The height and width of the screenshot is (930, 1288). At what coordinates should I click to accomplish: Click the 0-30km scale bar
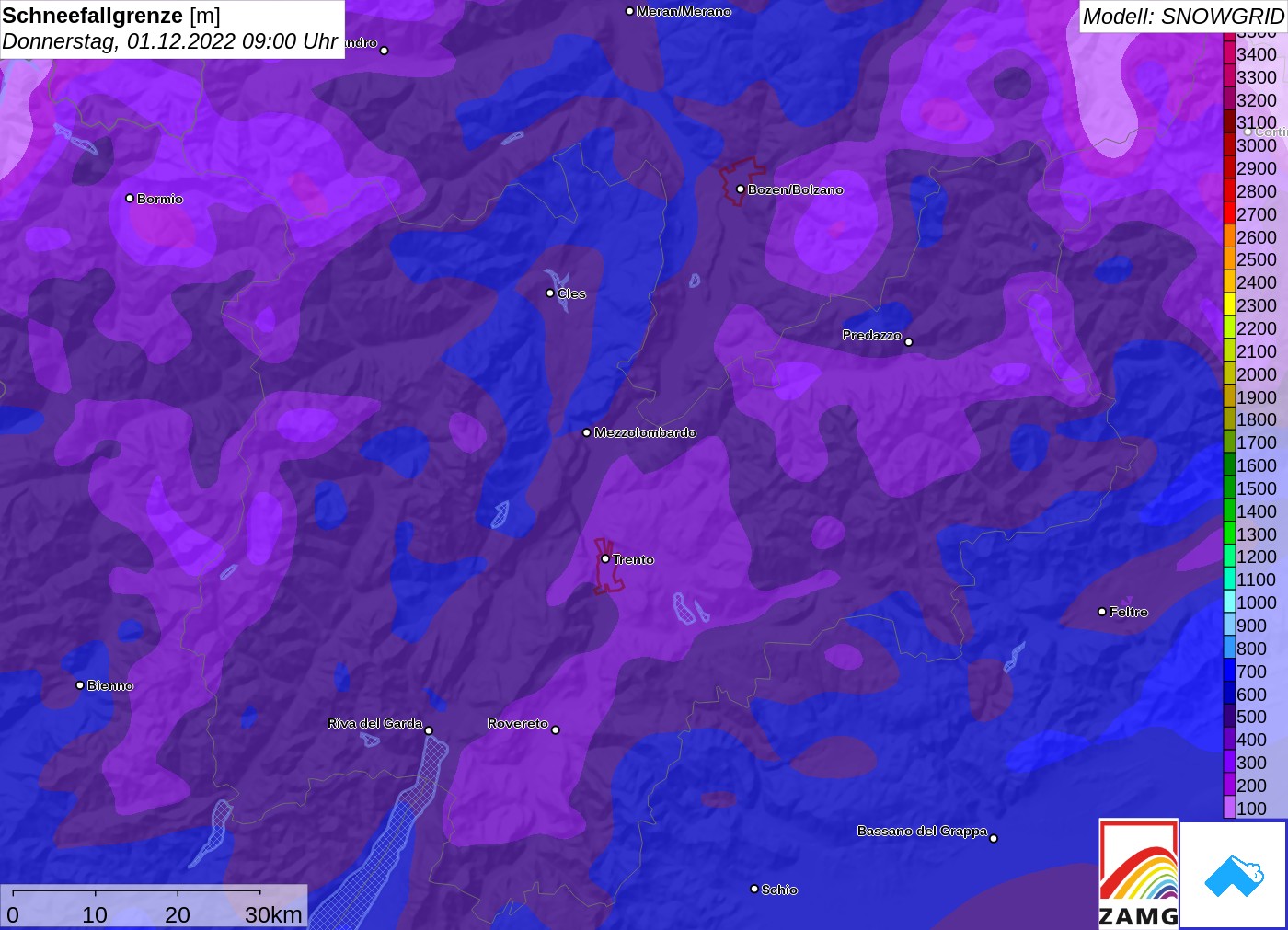click(x=154, y=906)
